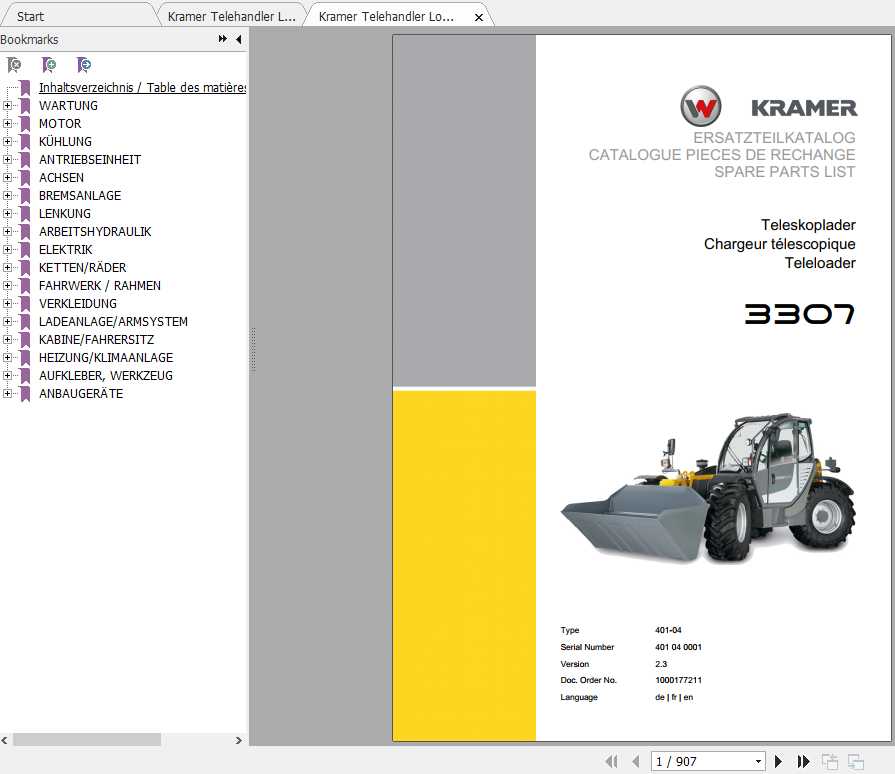Screen dimensions: 895x774
Task: Click the telehandler image on page
Action: [708, 489]
